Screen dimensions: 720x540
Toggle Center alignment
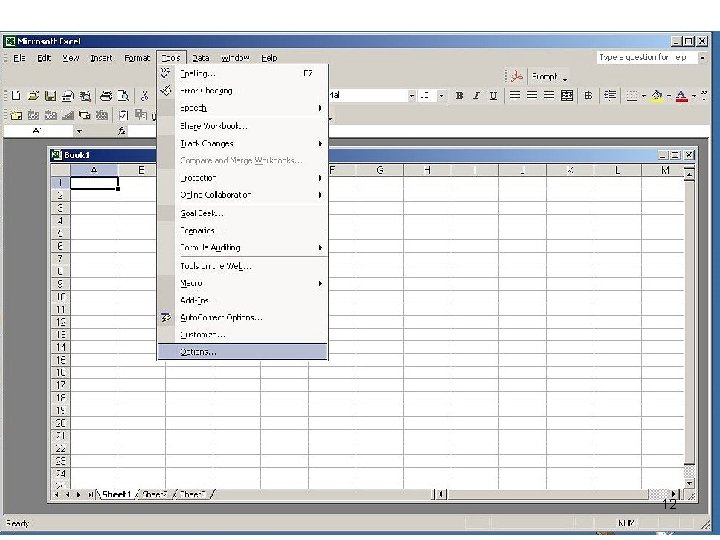point(532,96)
